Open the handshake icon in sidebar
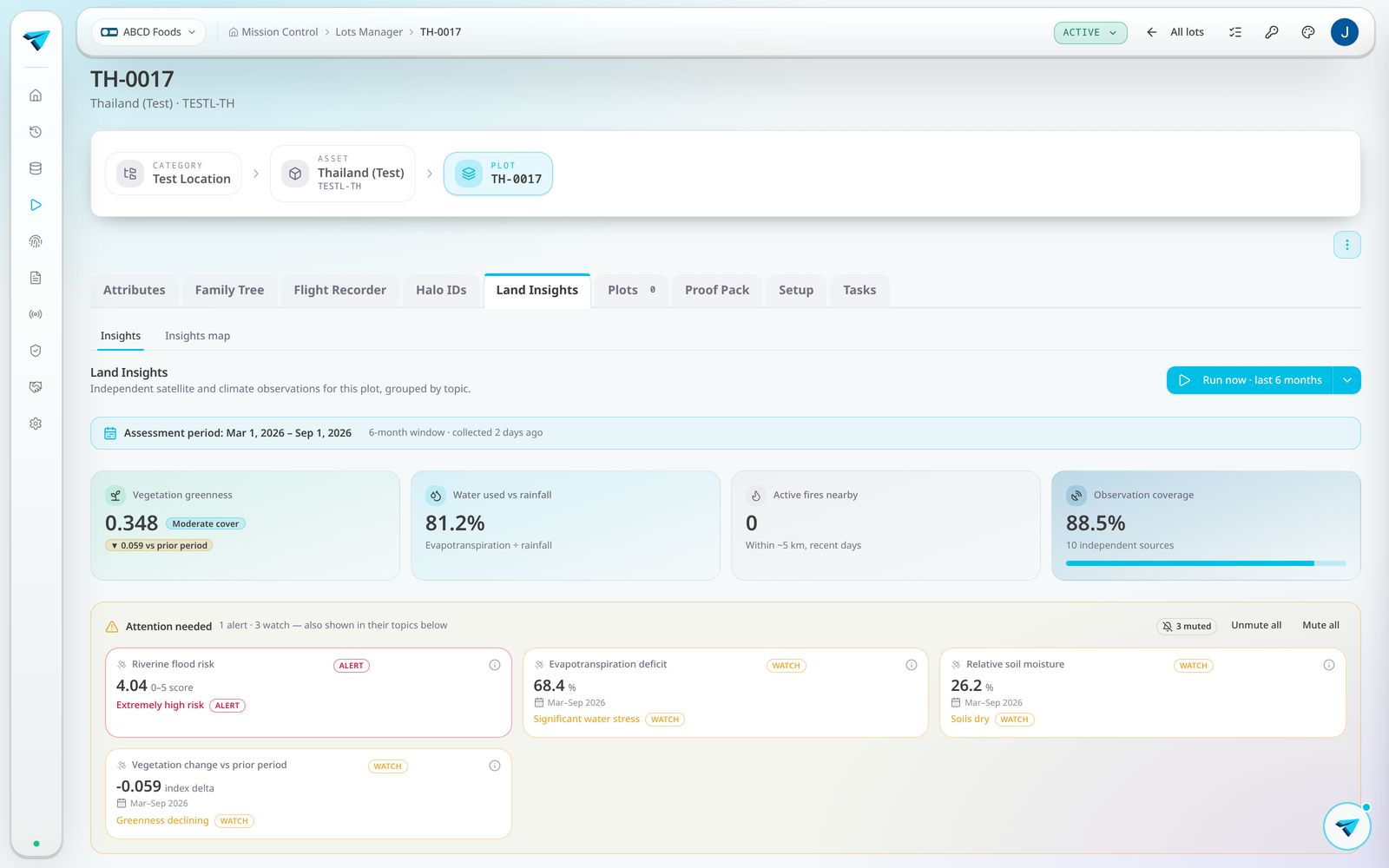 tap(36, 387)
